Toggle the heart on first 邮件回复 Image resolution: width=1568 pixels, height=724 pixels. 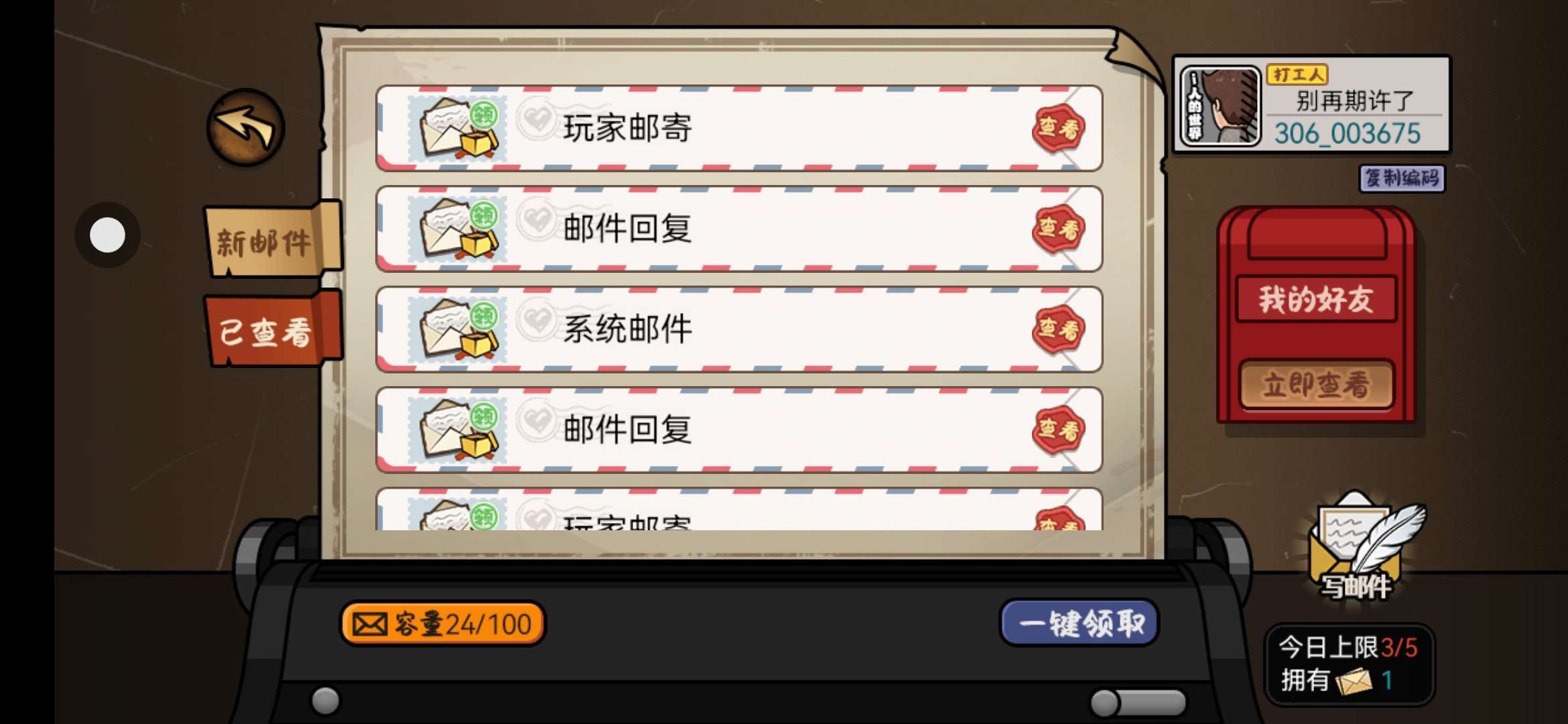tap(537, 220)
